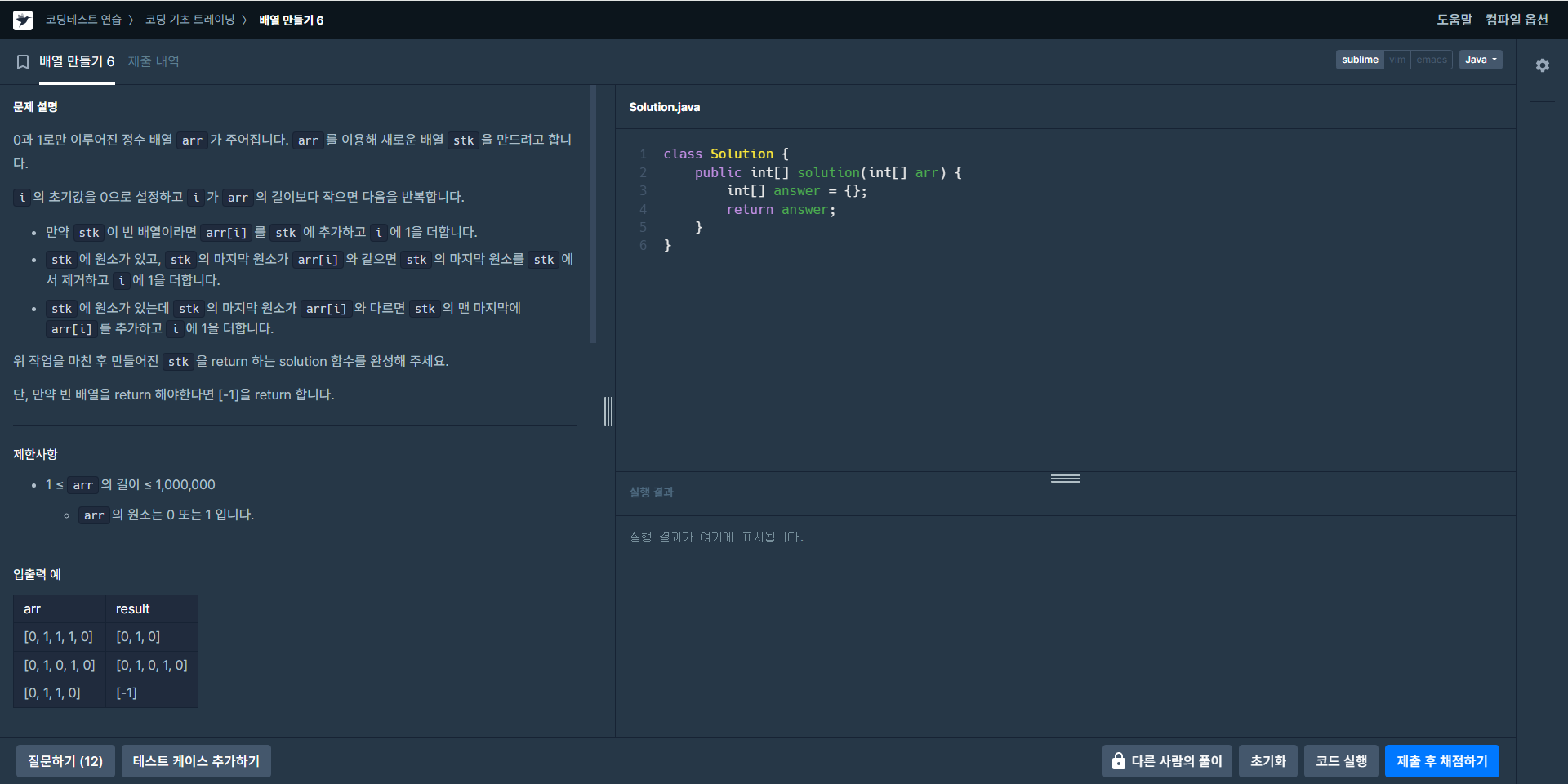The image size is (1568, 784).
Task: Click the problem description scrollbar
Action: 593,214
